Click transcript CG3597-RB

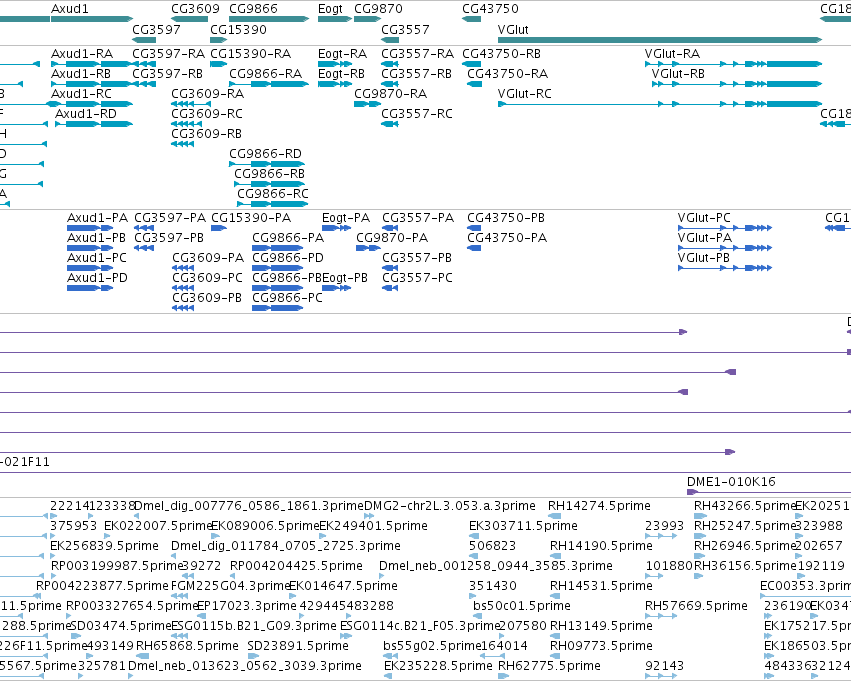coord(168,74)
